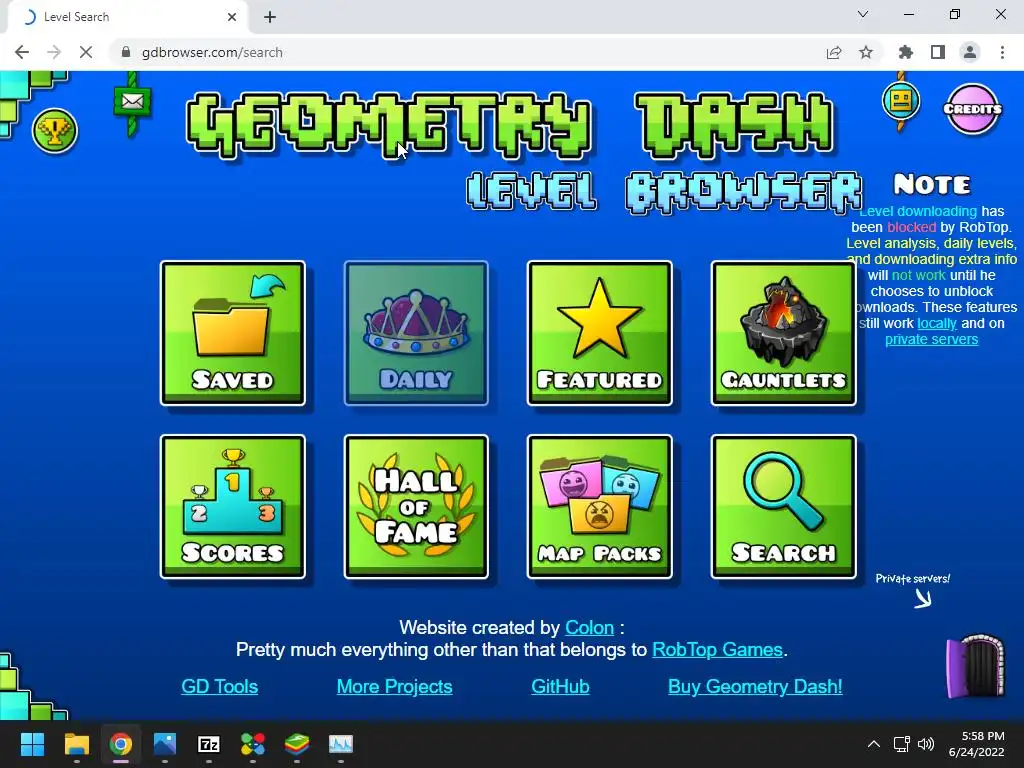Open the Windows Start menu
Image resolution: width=1024 pixels, height=768 pixels.
coord(32,744)
